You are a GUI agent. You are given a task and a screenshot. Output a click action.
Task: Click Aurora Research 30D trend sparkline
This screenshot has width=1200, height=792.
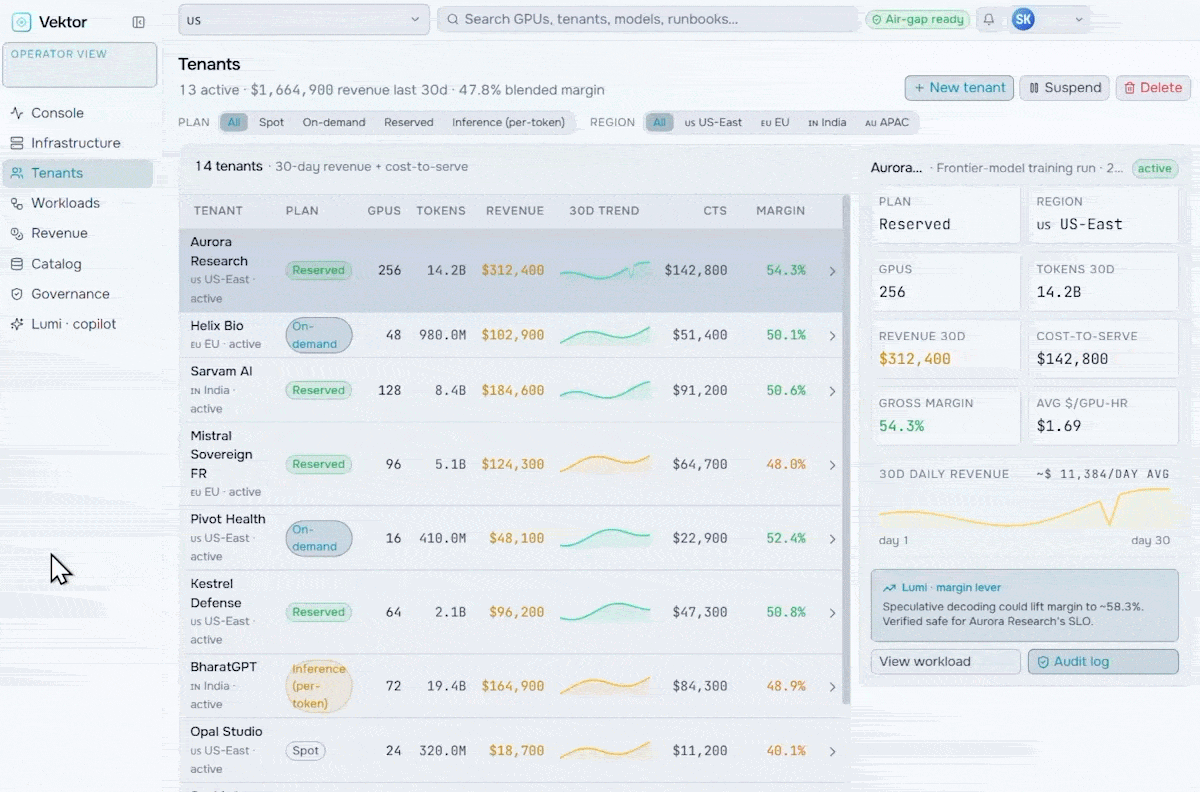click(x=605, y=270)
